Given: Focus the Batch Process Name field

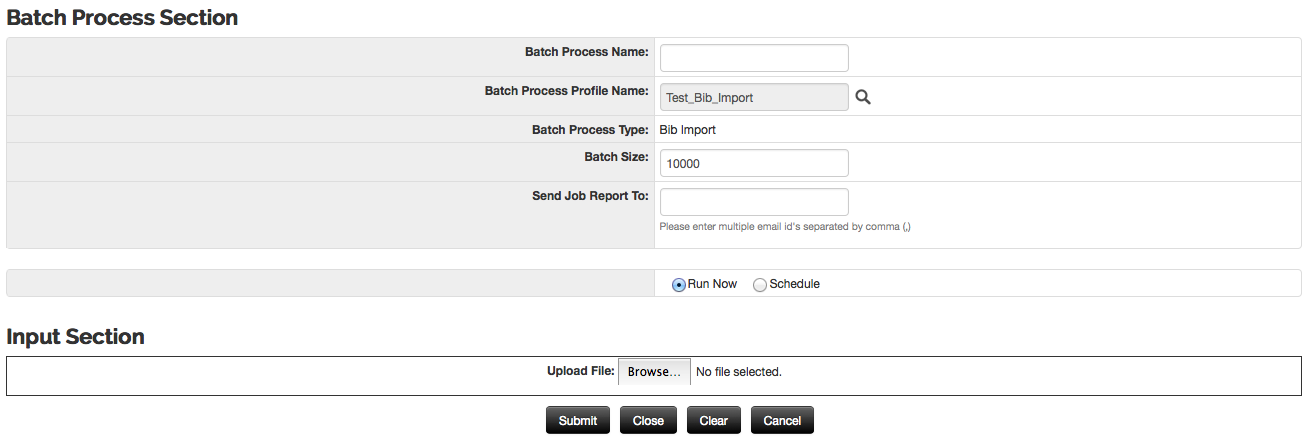Looking at the screenshot, I should pos(754,58).
